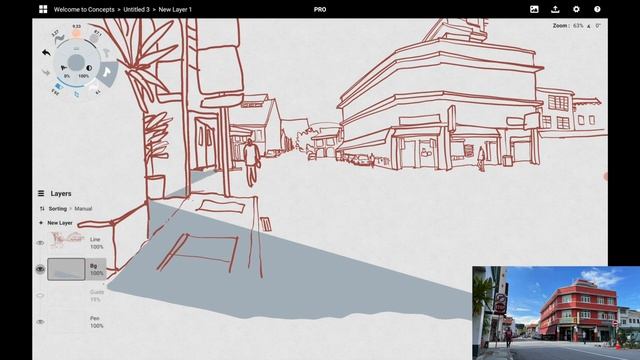Click the plus icon beside New Layer

coord(40,223)
